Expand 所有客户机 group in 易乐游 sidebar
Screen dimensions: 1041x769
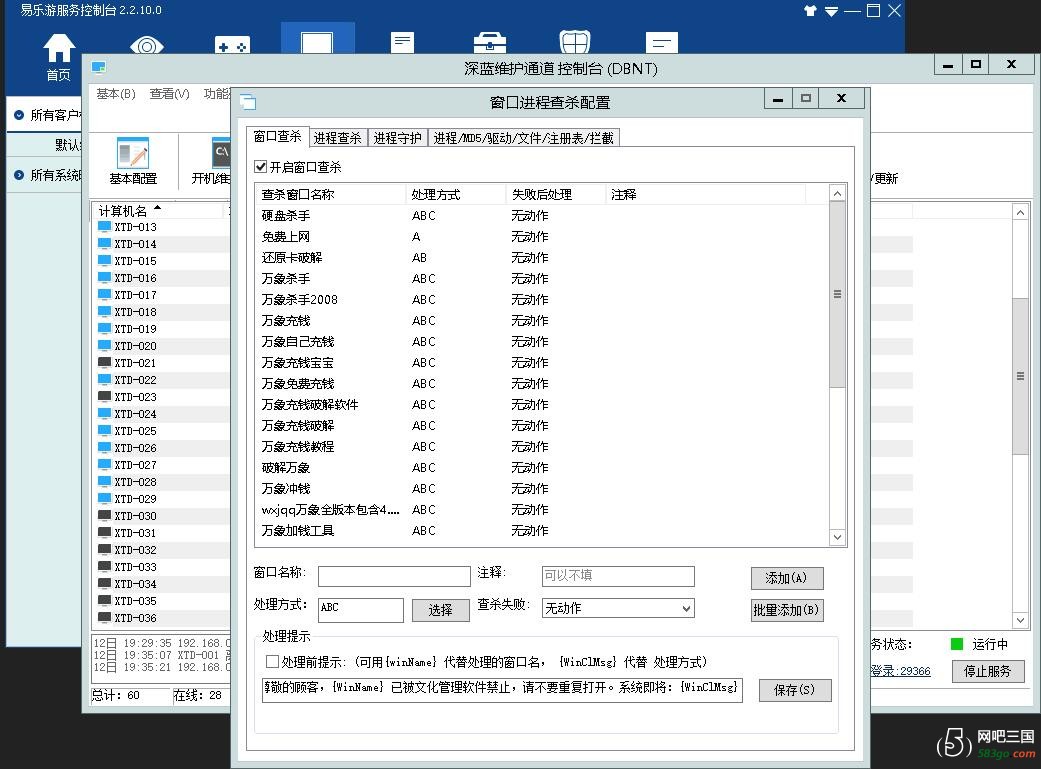coord(19,115)
